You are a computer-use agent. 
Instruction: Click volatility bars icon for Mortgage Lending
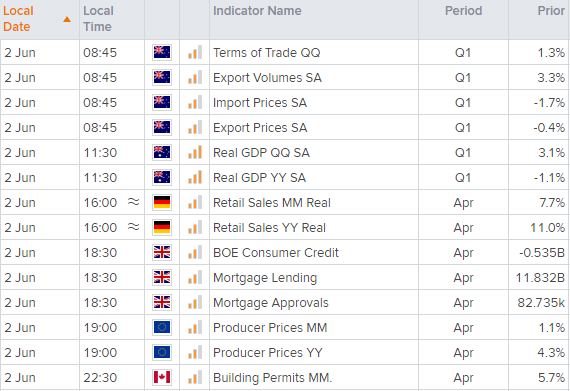[195, 277]
